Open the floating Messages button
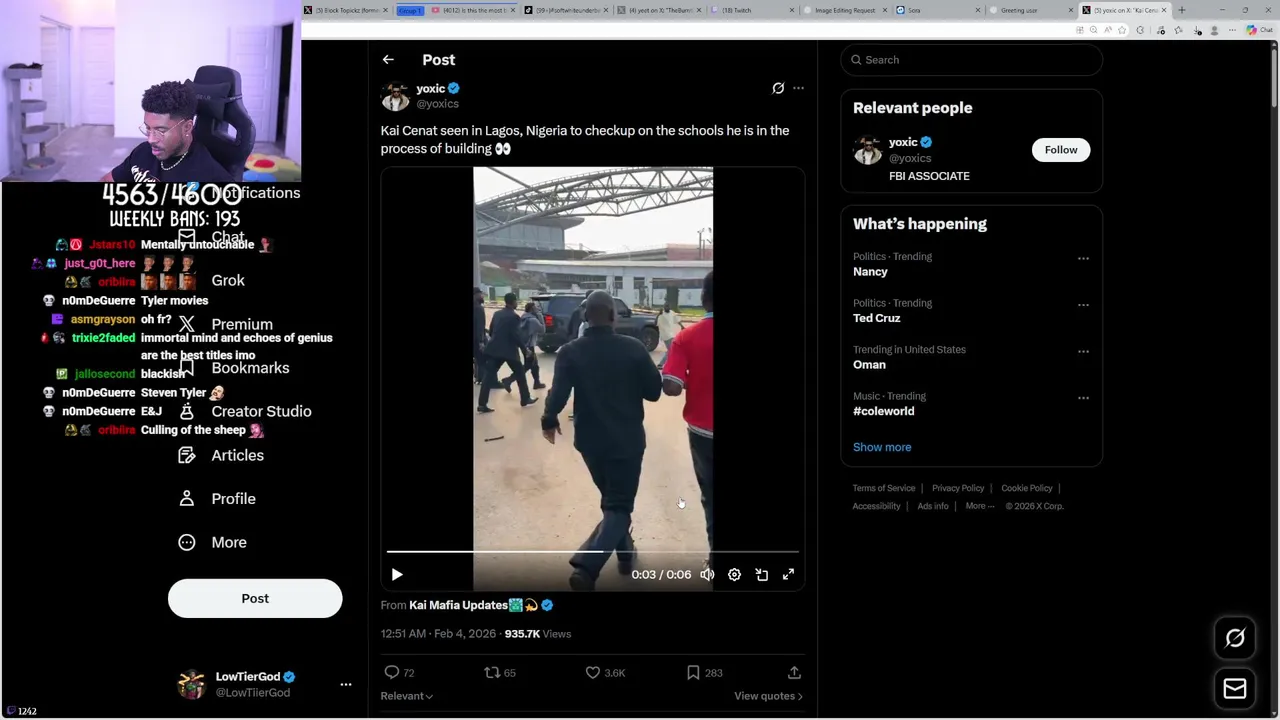Screen dimensions: 1280x720 (x=1235, y=689)
